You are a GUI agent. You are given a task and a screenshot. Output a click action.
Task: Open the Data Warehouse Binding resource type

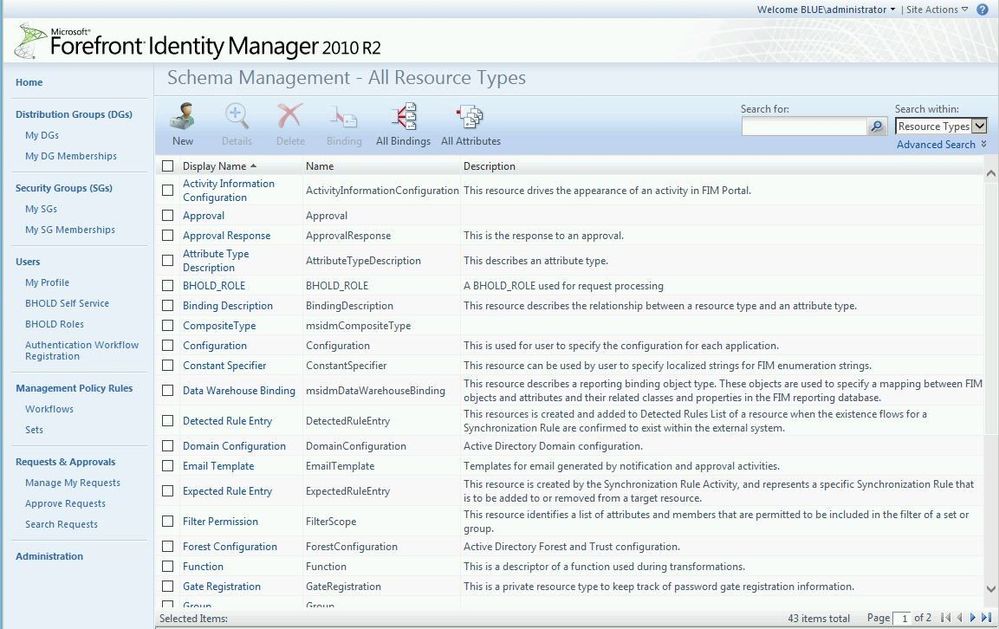pos(239,390)
